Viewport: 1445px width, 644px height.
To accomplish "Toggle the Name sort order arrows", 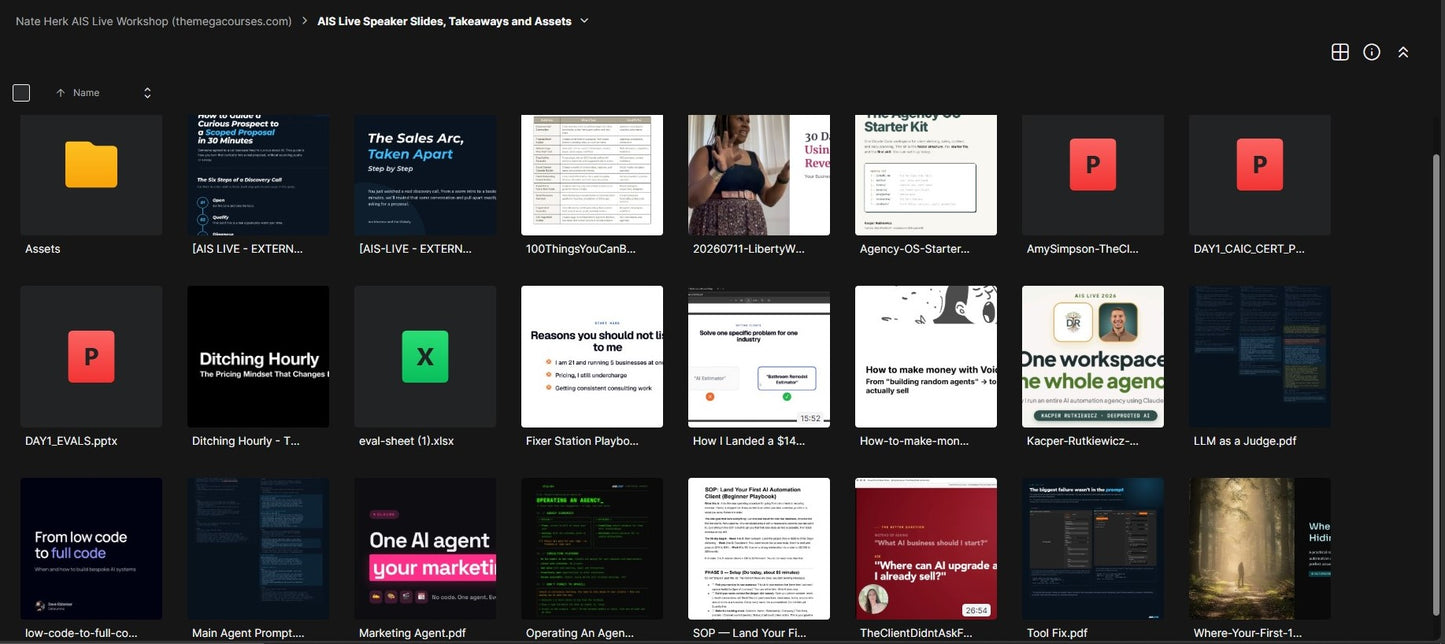I will coord(147,93).
